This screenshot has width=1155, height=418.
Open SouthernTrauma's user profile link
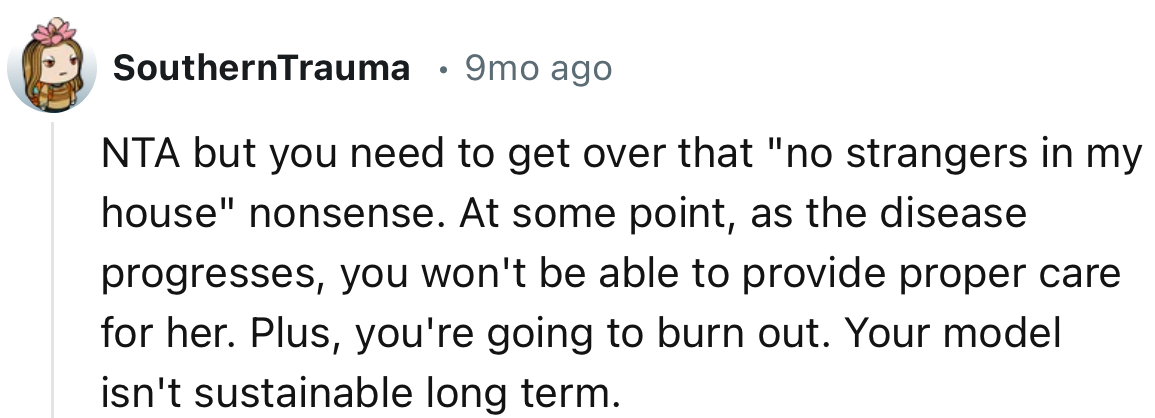tap(261, 69)
